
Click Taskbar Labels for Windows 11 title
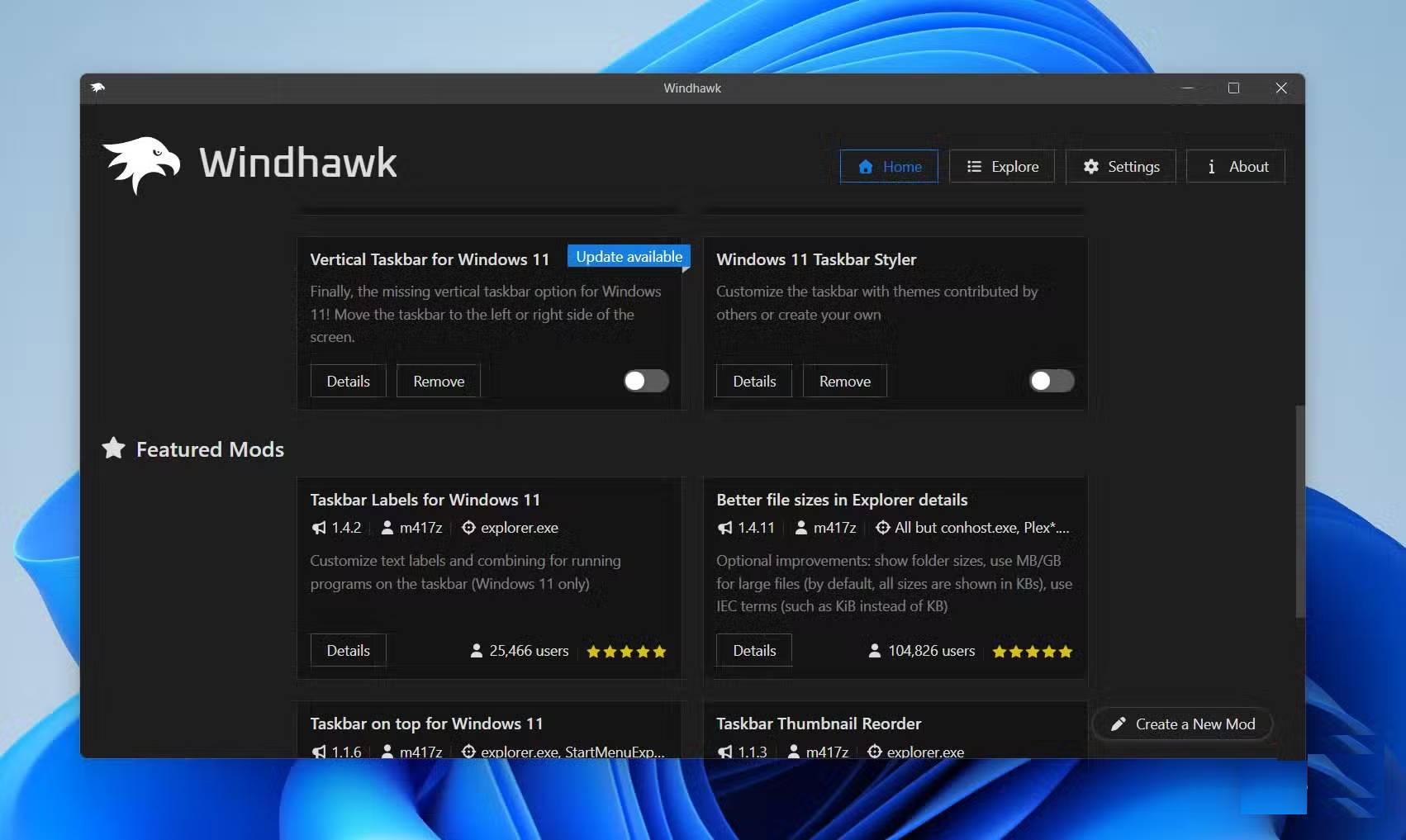(425, 500)
